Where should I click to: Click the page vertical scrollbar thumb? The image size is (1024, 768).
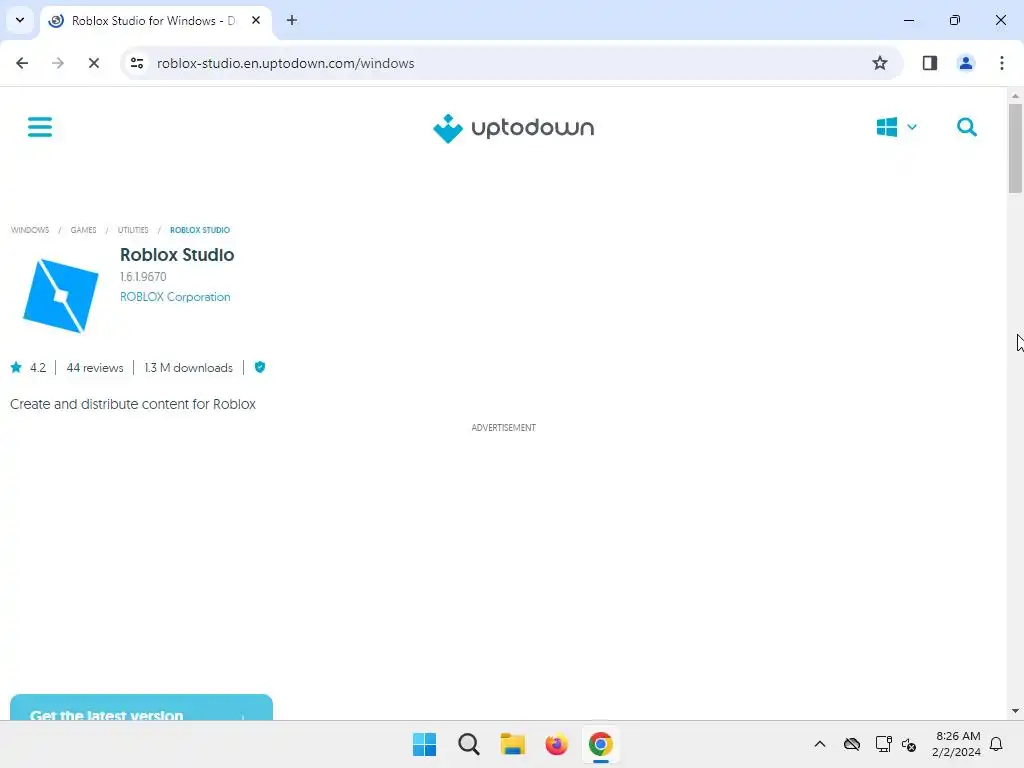[1015, 148]
